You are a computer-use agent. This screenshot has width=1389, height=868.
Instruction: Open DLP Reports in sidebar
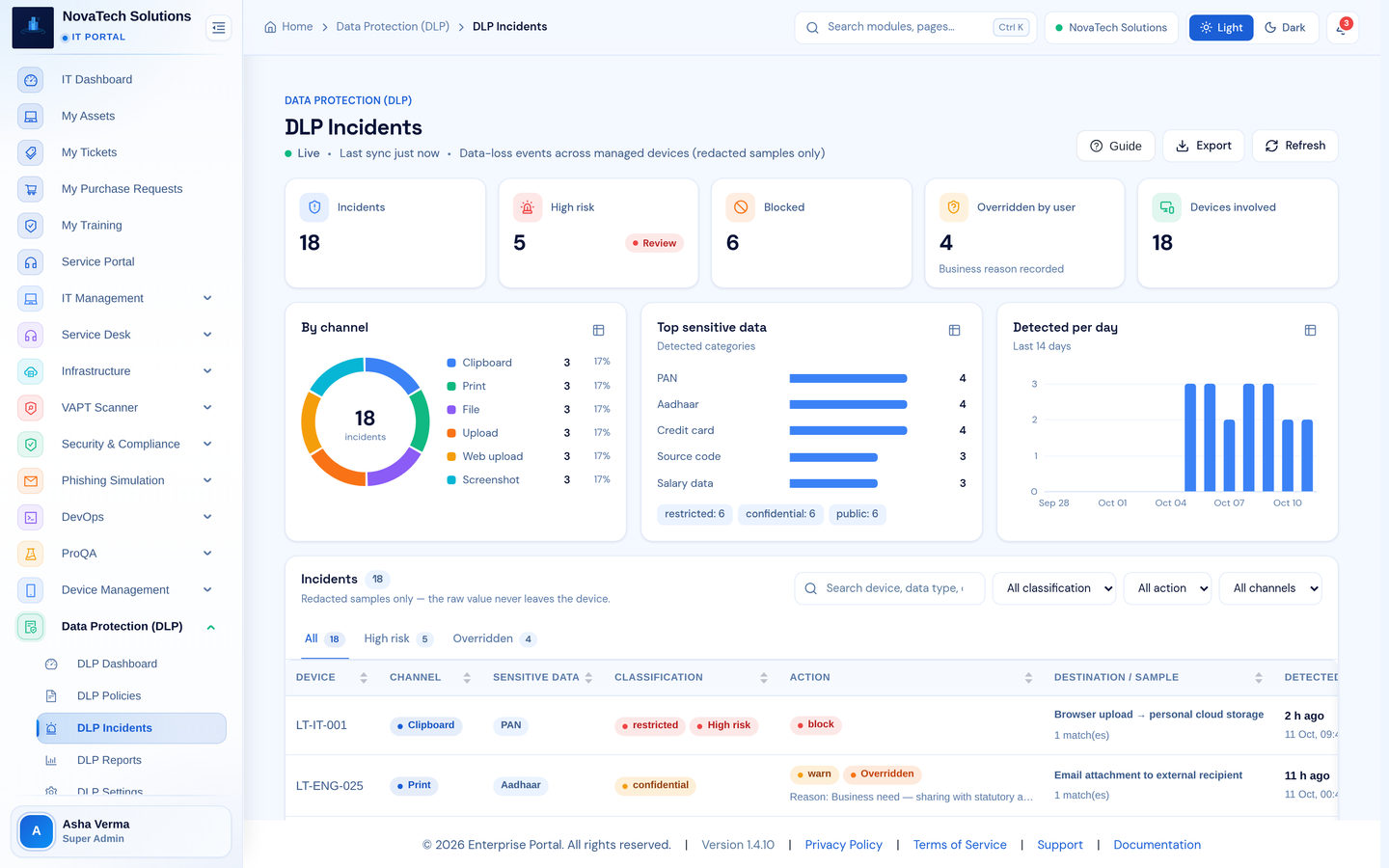pyautogui.click(x=131, y=761)
